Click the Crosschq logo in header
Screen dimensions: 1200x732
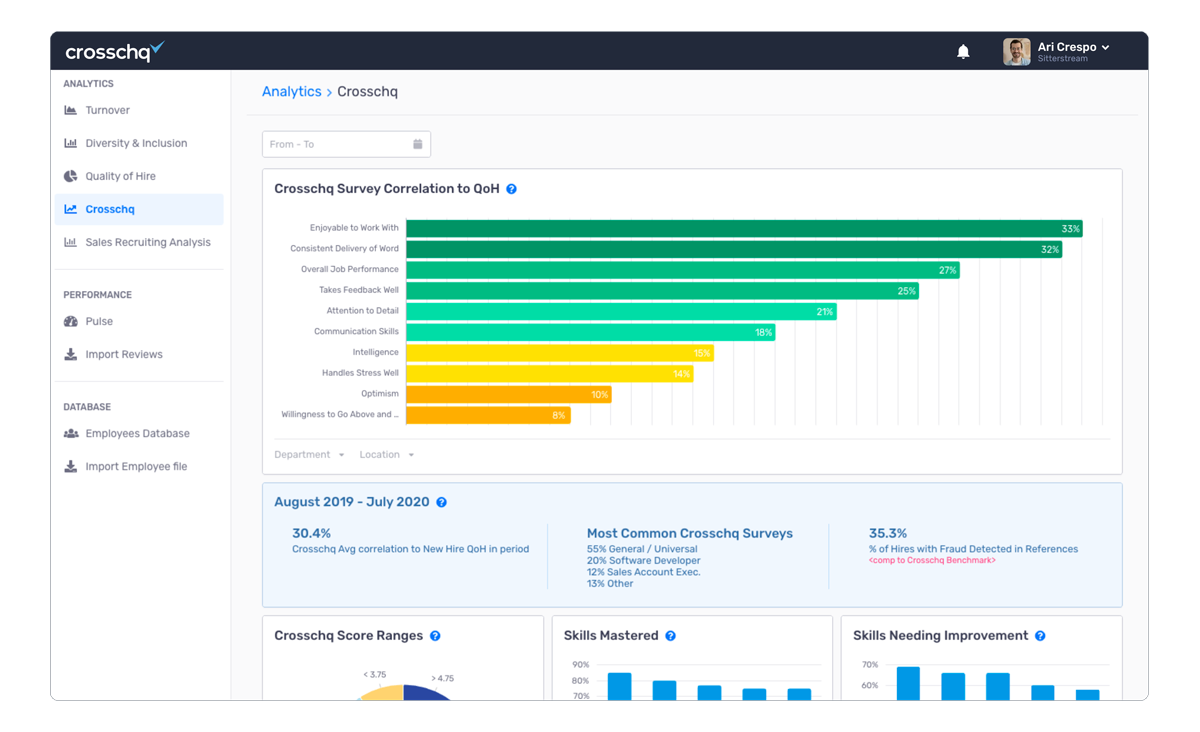coord(114,52)
